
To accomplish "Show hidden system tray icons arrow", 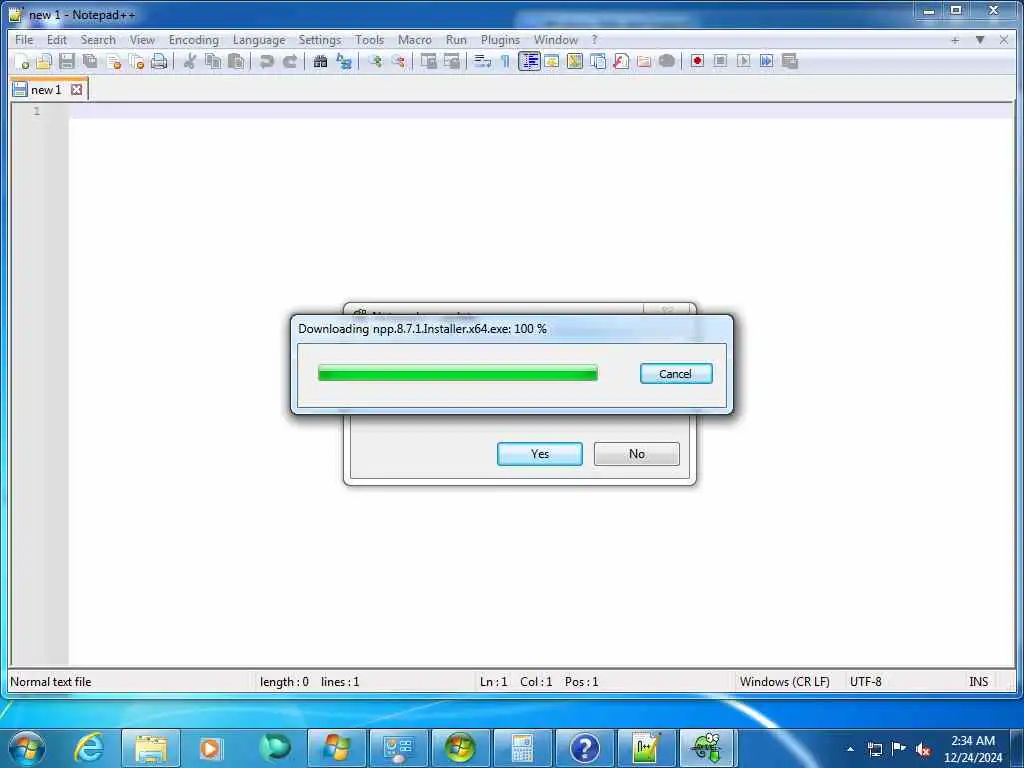I will (x=850, y=749).
